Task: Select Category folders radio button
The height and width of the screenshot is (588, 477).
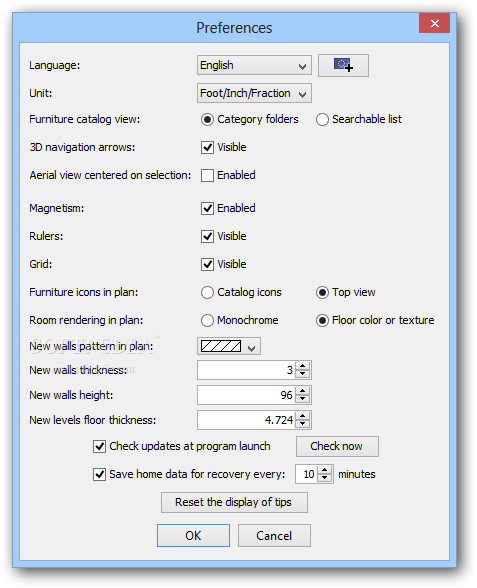Action: [207, 119]
